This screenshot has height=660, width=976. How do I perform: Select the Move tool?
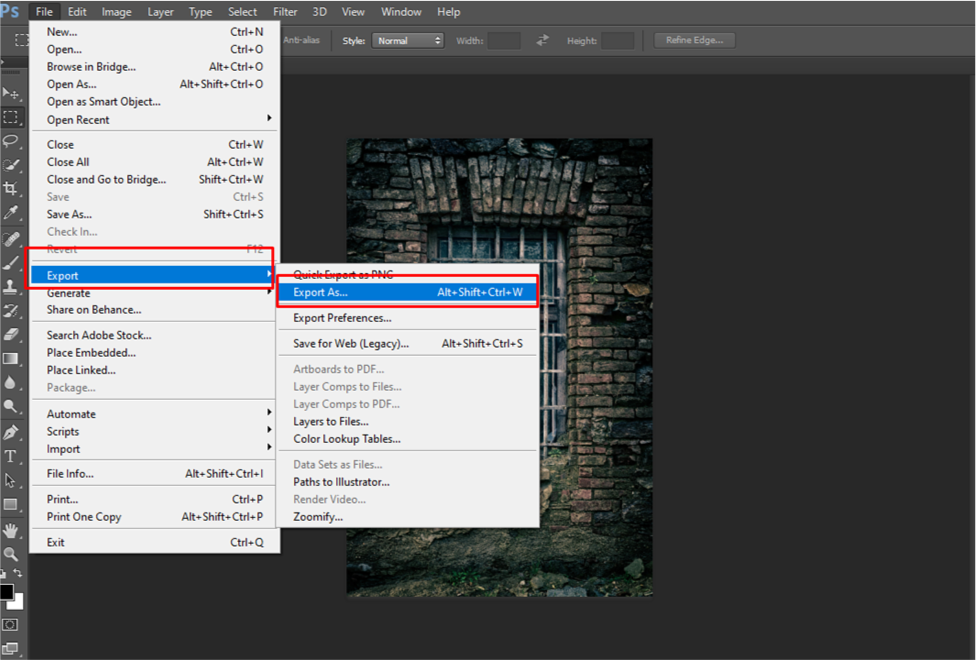pos(12,92)
